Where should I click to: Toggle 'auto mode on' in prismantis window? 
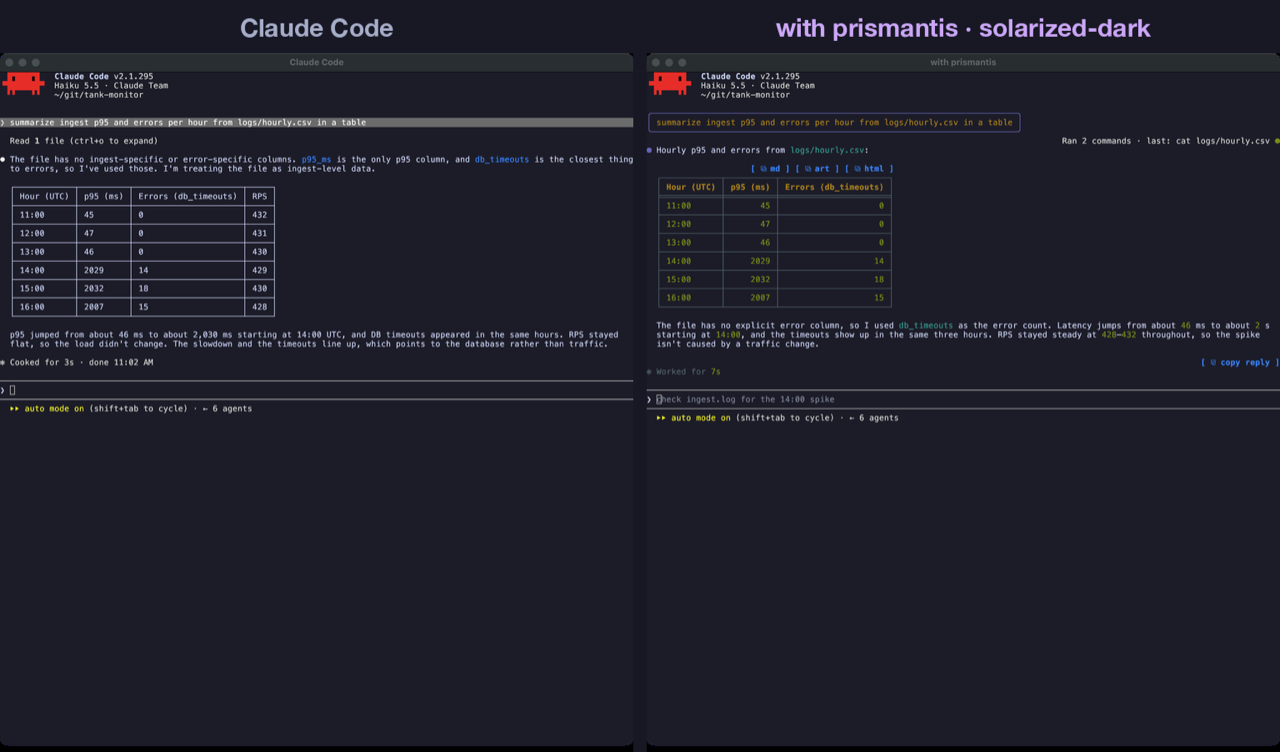pos(701,418)
